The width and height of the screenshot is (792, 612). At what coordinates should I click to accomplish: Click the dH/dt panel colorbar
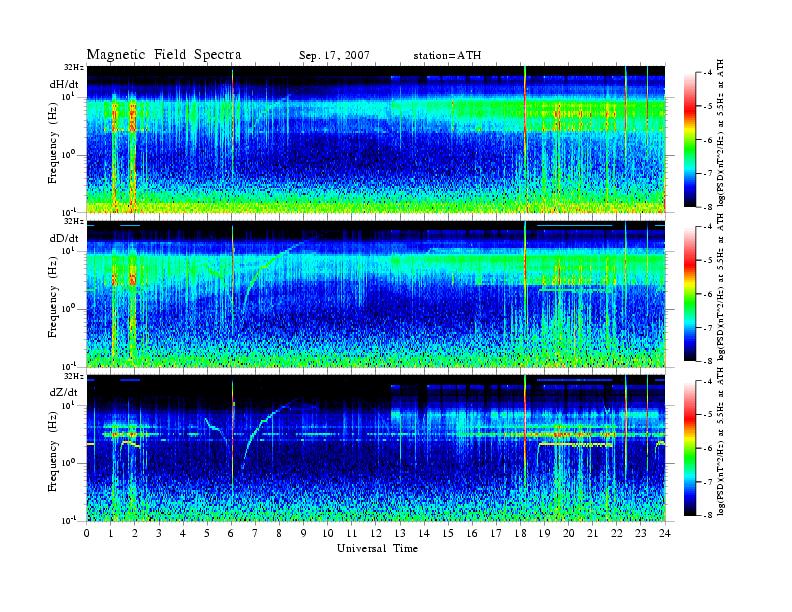click(x=690, y=139)
